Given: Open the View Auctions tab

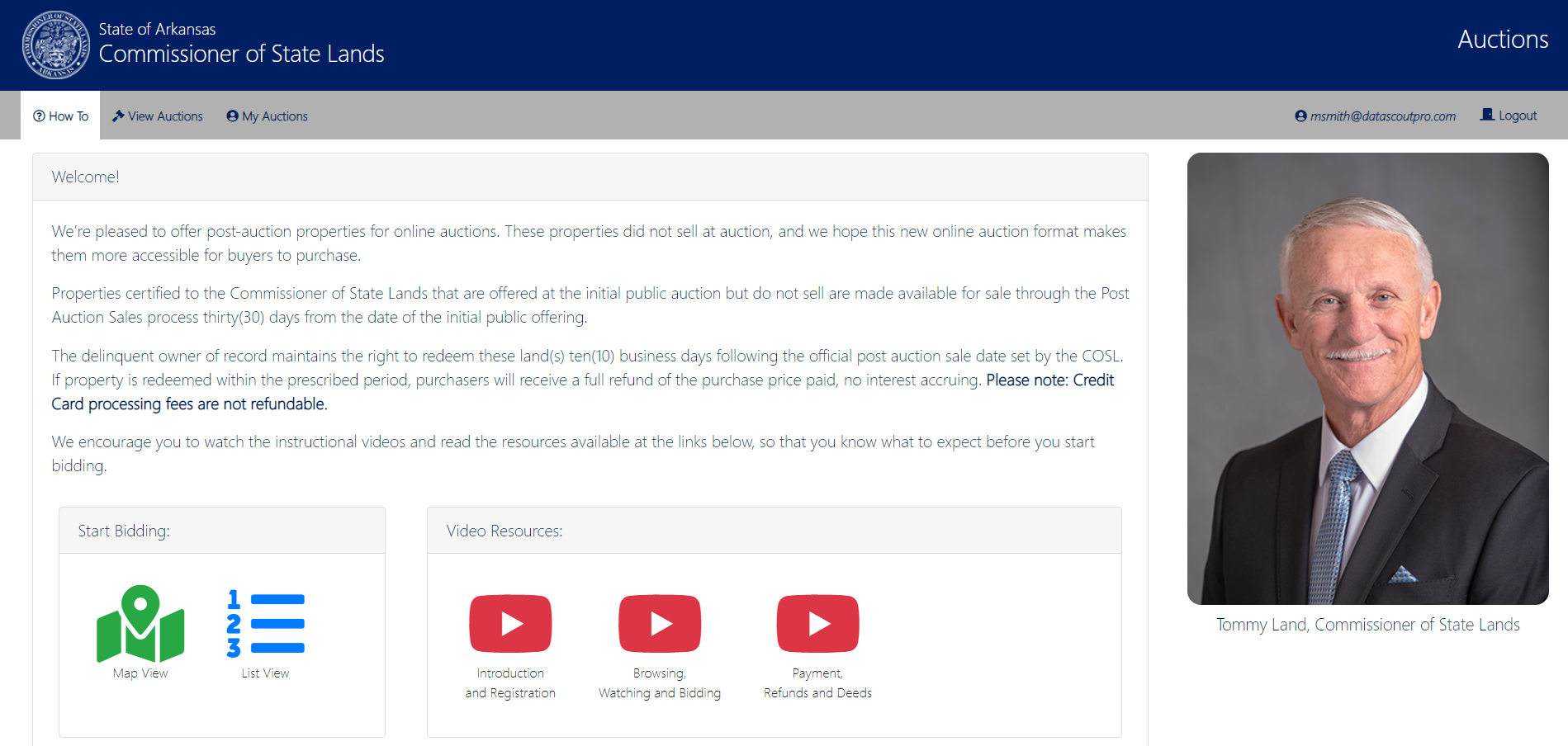Looking at the screenshot, I should 158,116.
